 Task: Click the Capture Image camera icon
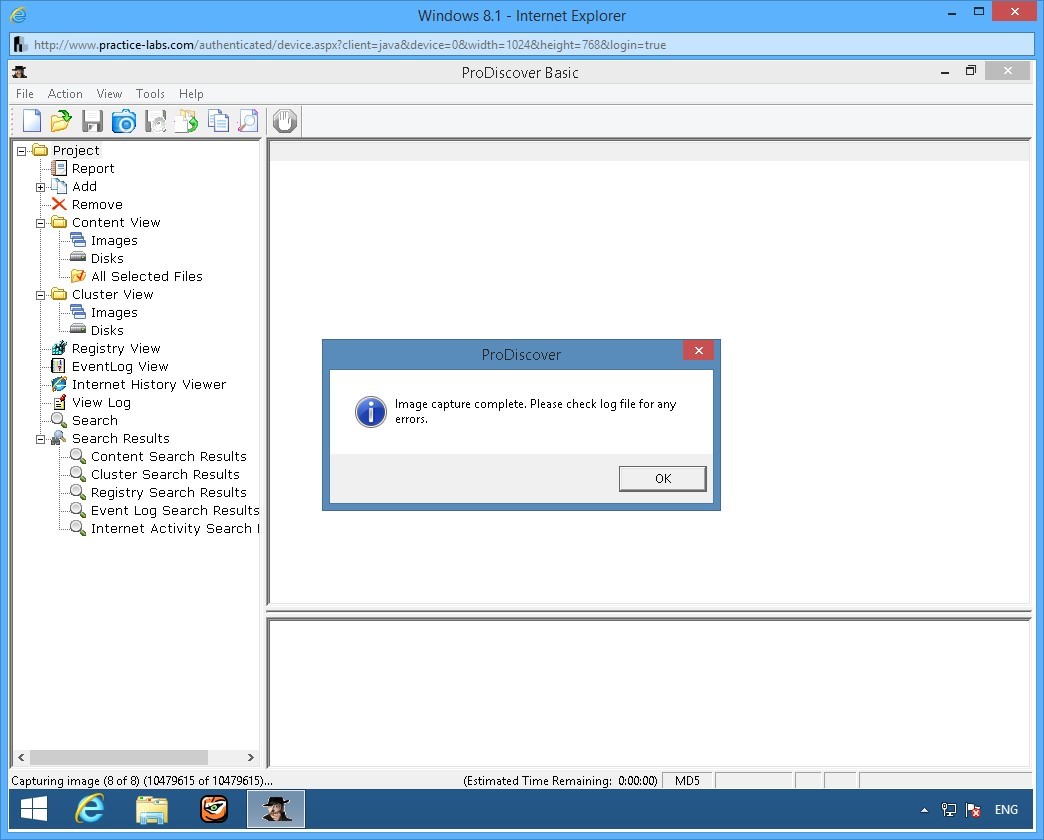[x=123, y=121]
